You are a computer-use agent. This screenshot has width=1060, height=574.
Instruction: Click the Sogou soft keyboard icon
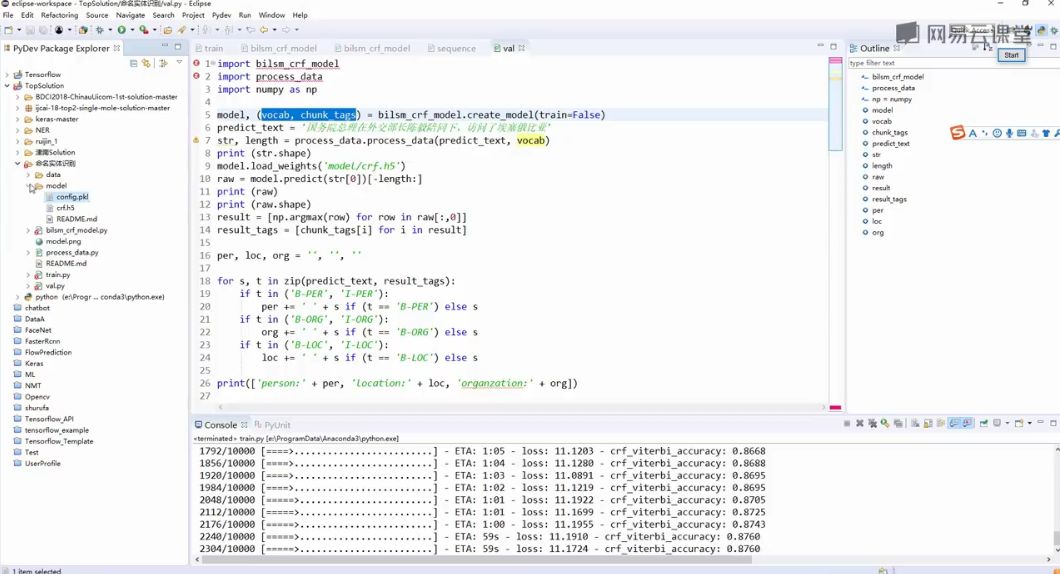[1021, 133]
